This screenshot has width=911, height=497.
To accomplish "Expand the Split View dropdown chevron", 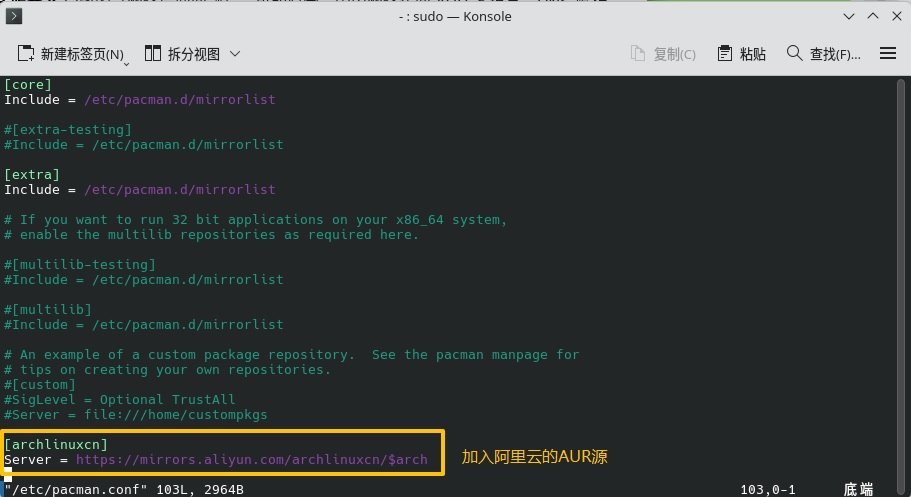I will click(x=235, y=54).
